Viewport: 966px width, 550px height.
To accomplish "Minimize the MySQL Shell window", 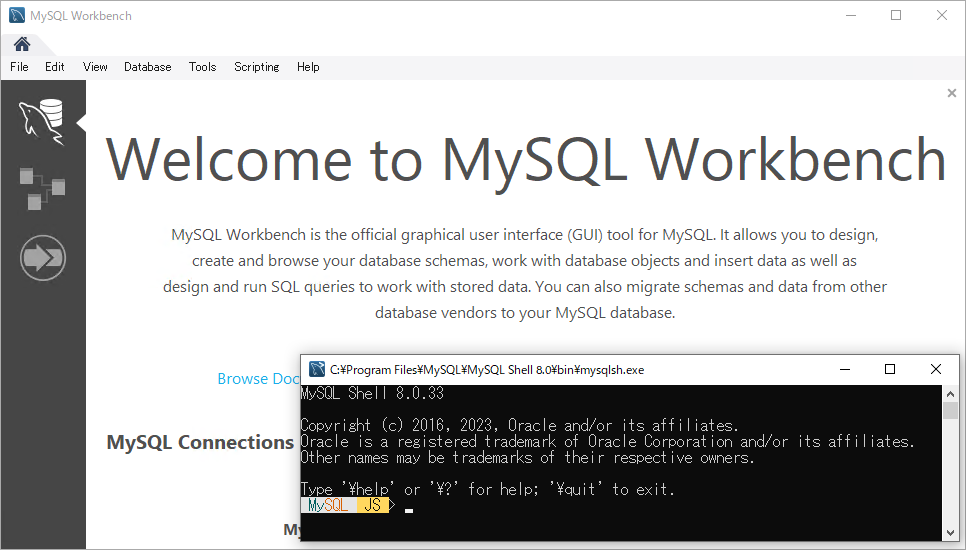I will click(x=845, y=369).
